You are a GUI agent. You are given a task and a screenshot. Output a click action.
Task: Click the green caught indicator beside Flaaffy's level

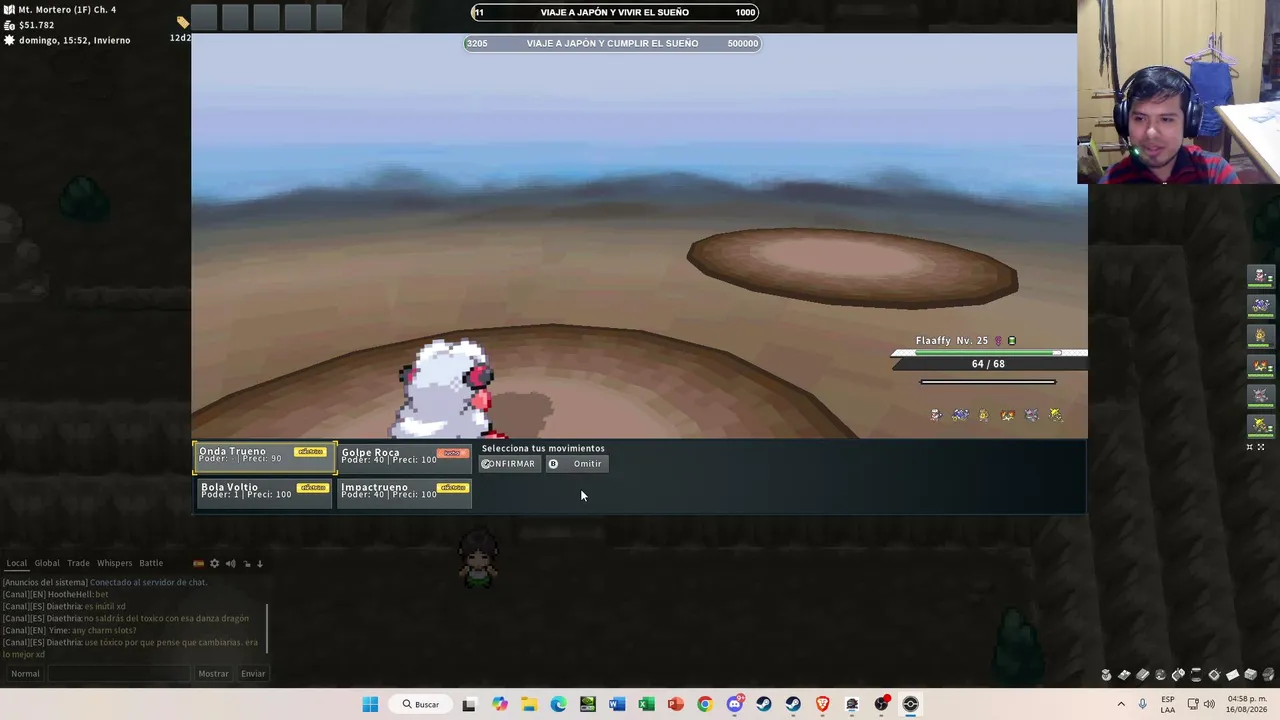tap(1011, 341)
